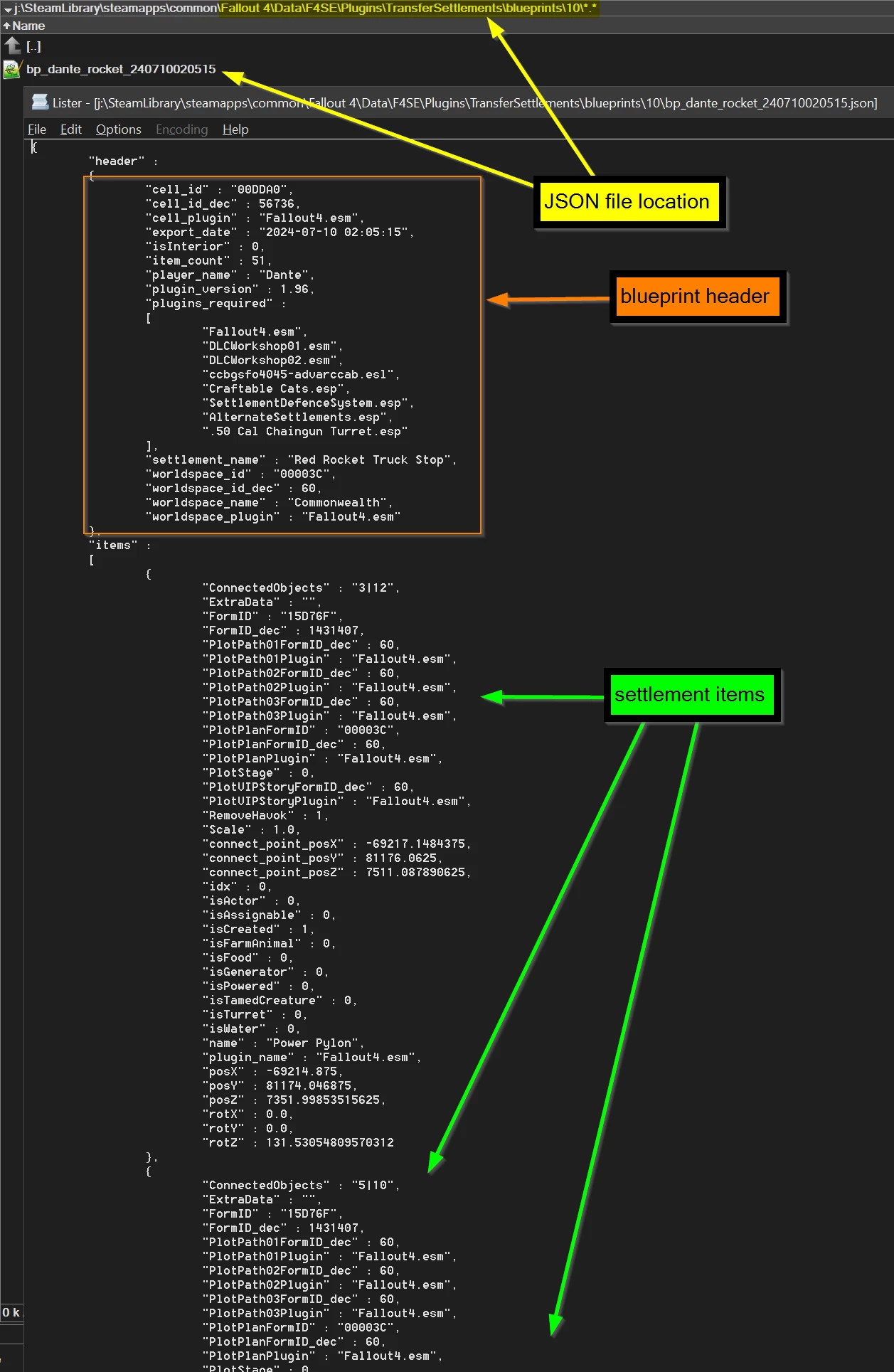
Task: Click the "worldspace_id" : "00003C" line
Action: pyautogui.click(x=241, y=474)
